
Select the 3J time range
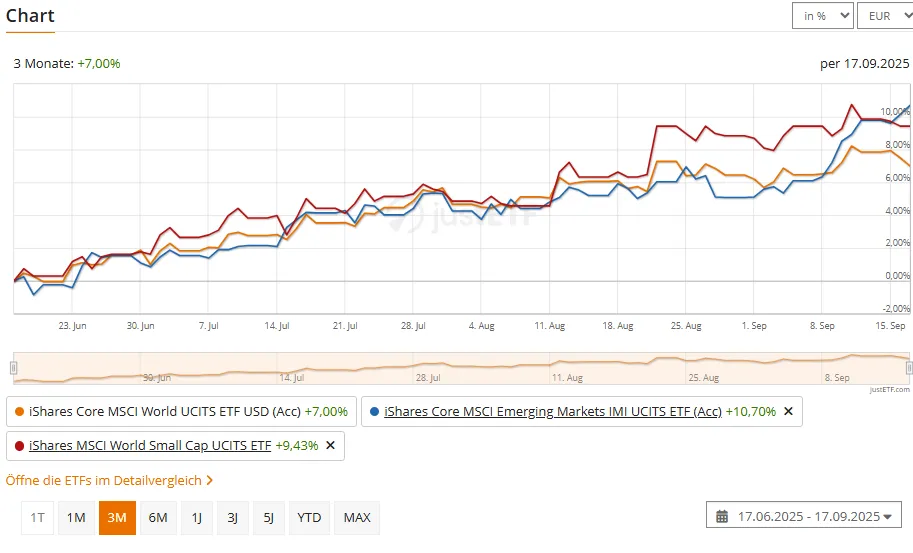pos(232,517)
